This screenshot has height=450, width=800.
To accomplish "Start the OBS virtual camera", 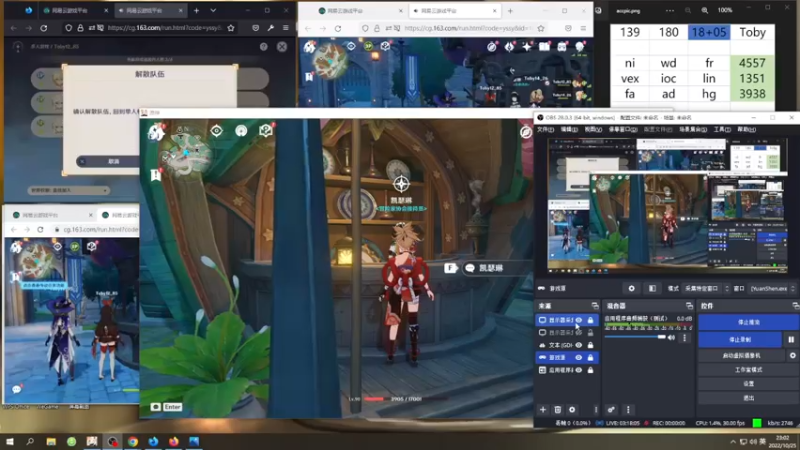I will click(x=741, y=356).
